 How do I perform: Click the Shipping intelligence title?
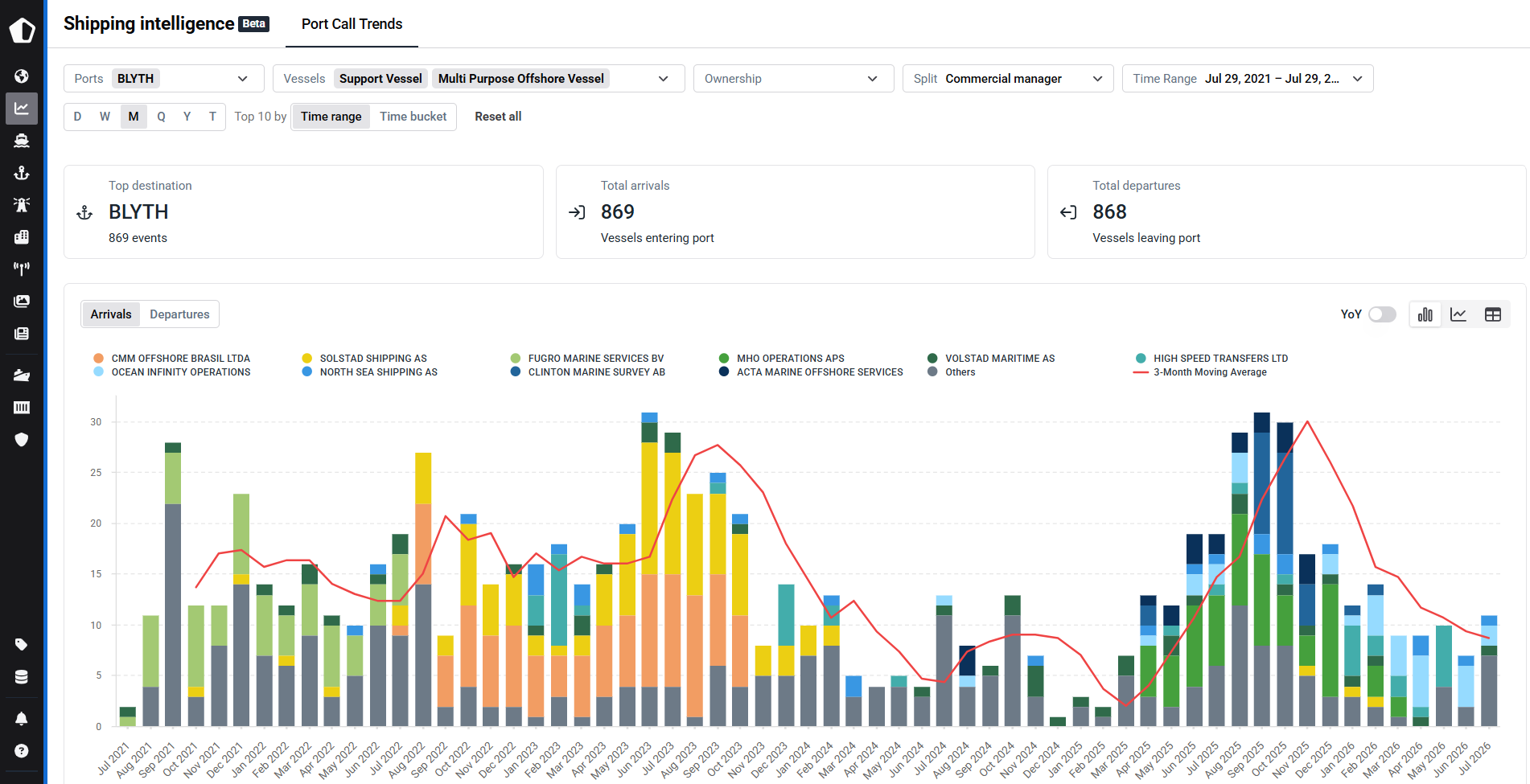(x=149, y=24)
